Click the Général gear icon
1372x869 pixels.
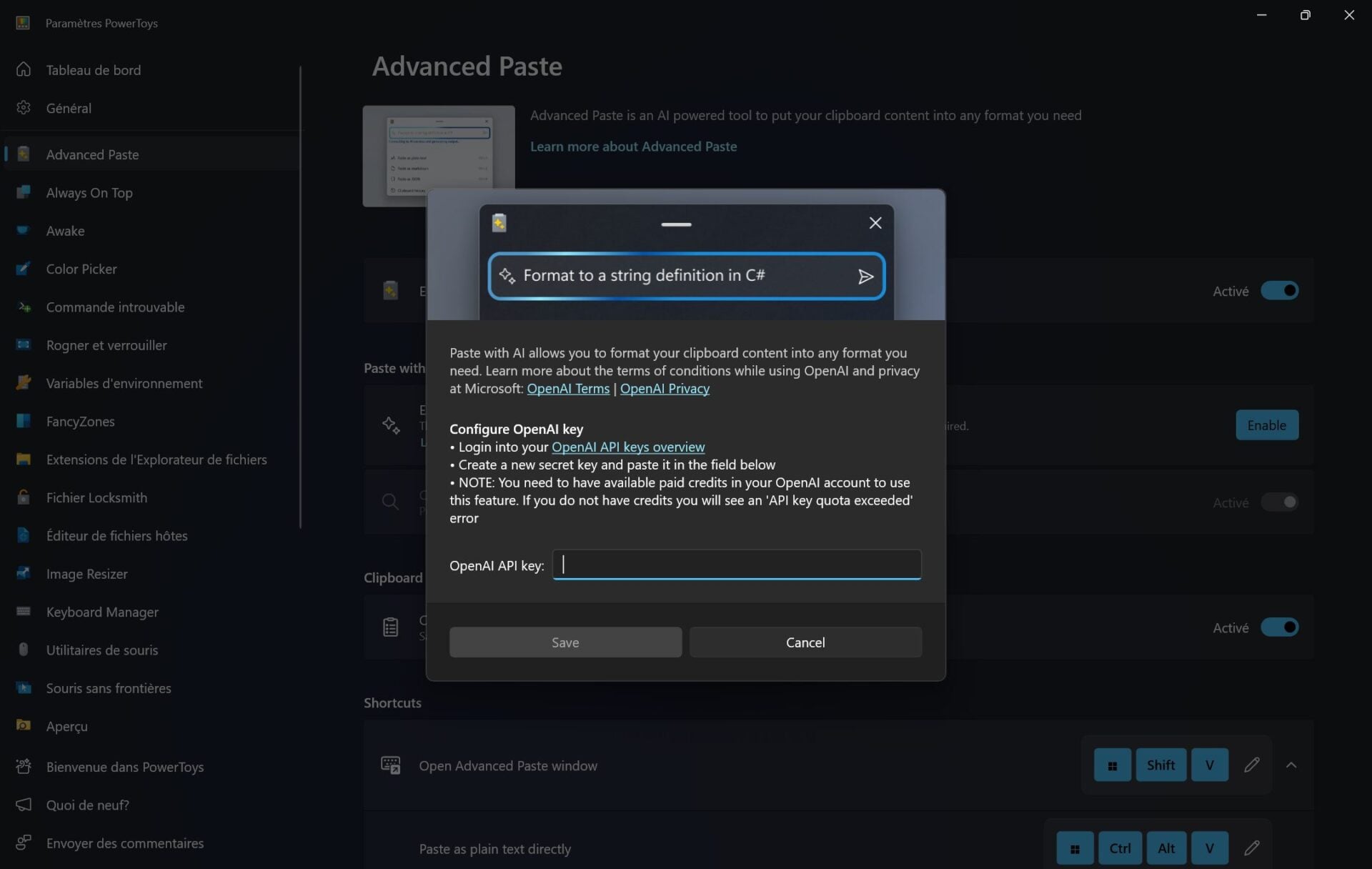click(x=24, y=108)
